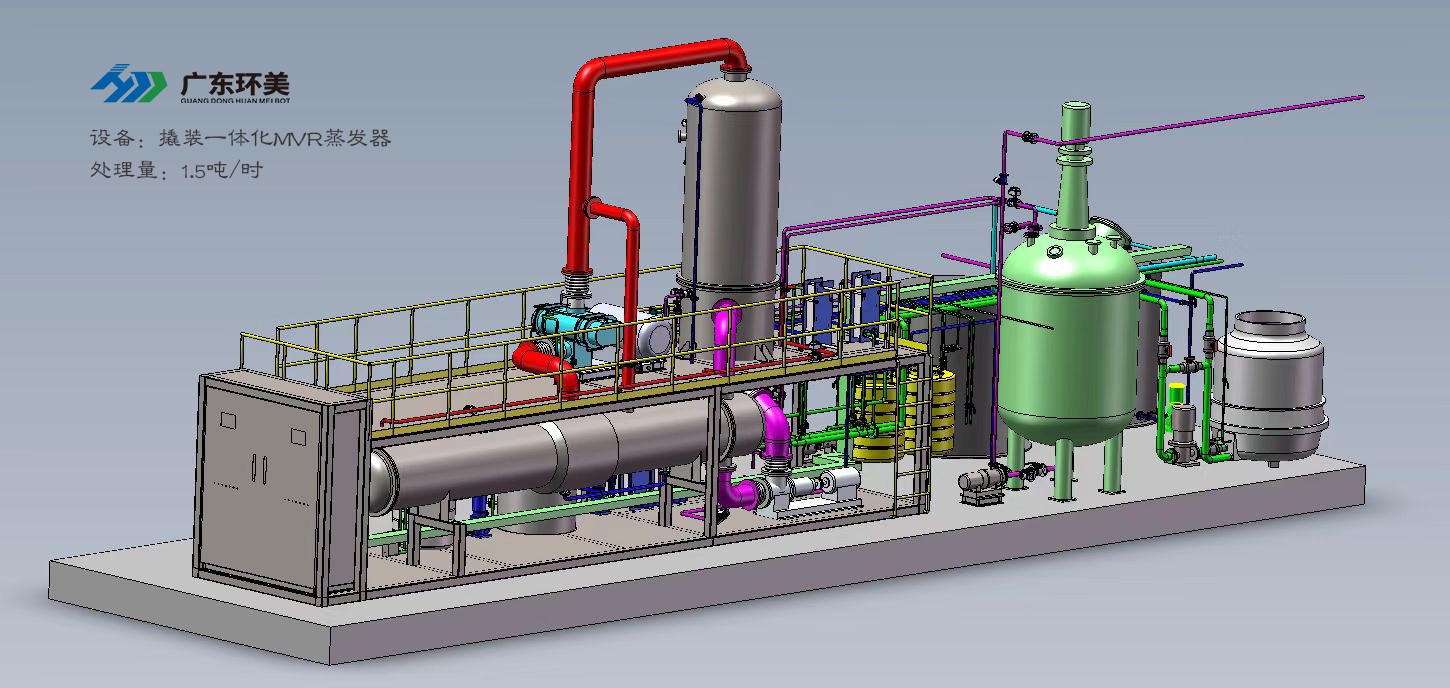Select the cyan compressor on the platform
This screenshot has height=688, width=1450.
click(x=562, y=327)
